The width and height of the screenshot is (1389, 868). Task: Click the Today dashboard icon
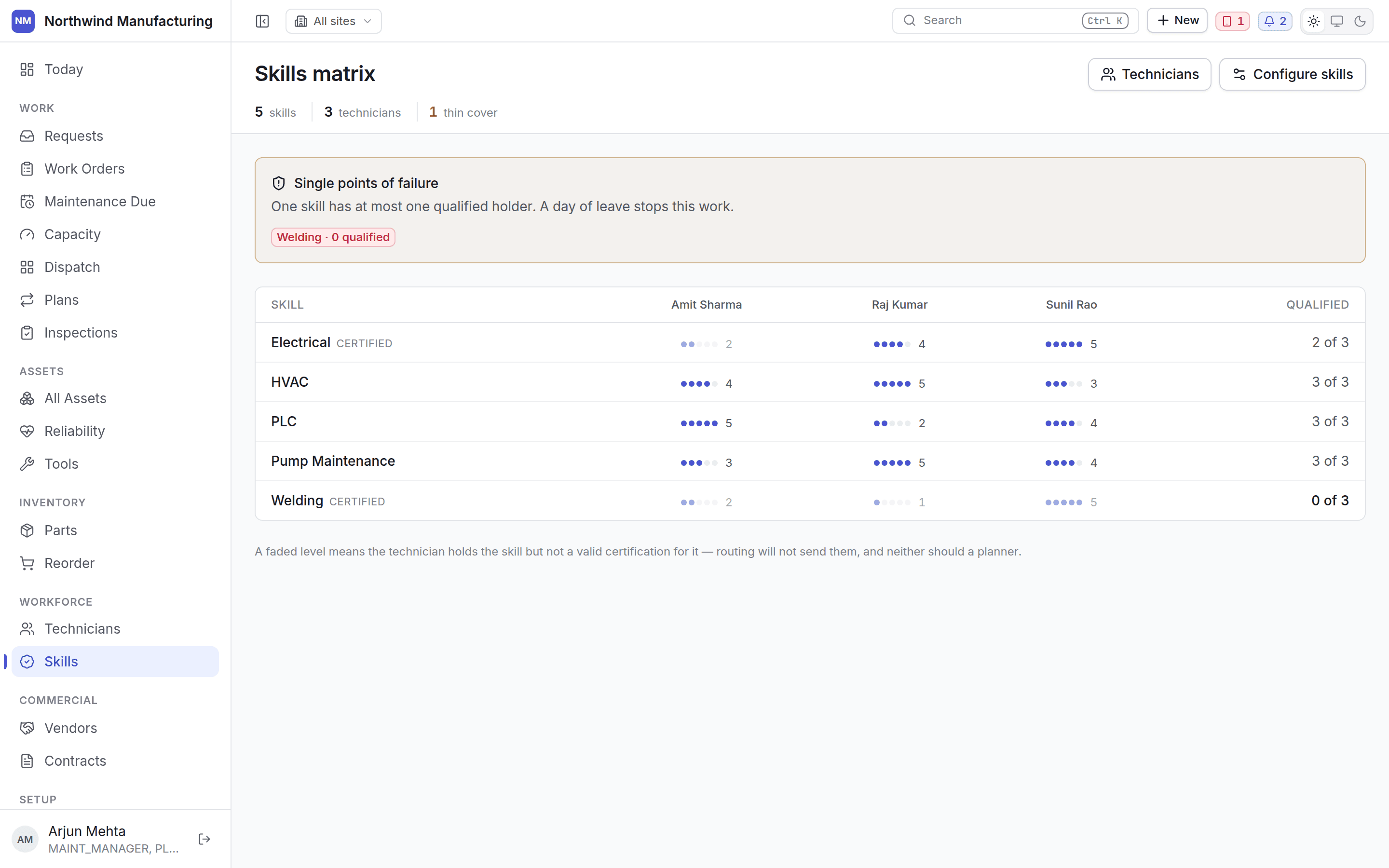(x=27, y=69)
